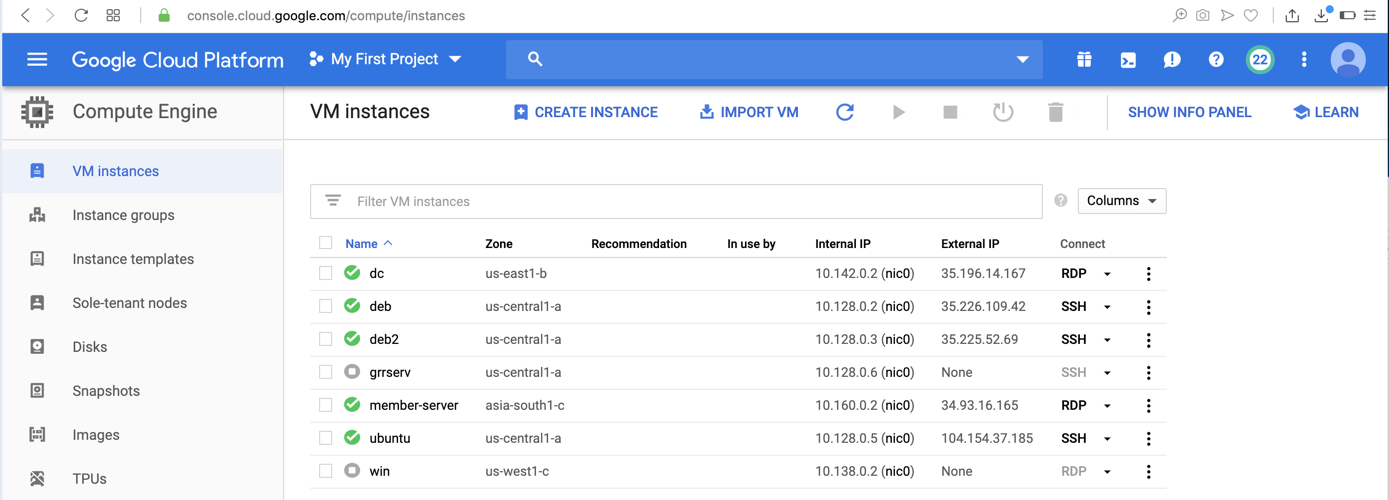
Task: Click the start instance play icon
Action: pyautogui.click(x=898, y=112)
